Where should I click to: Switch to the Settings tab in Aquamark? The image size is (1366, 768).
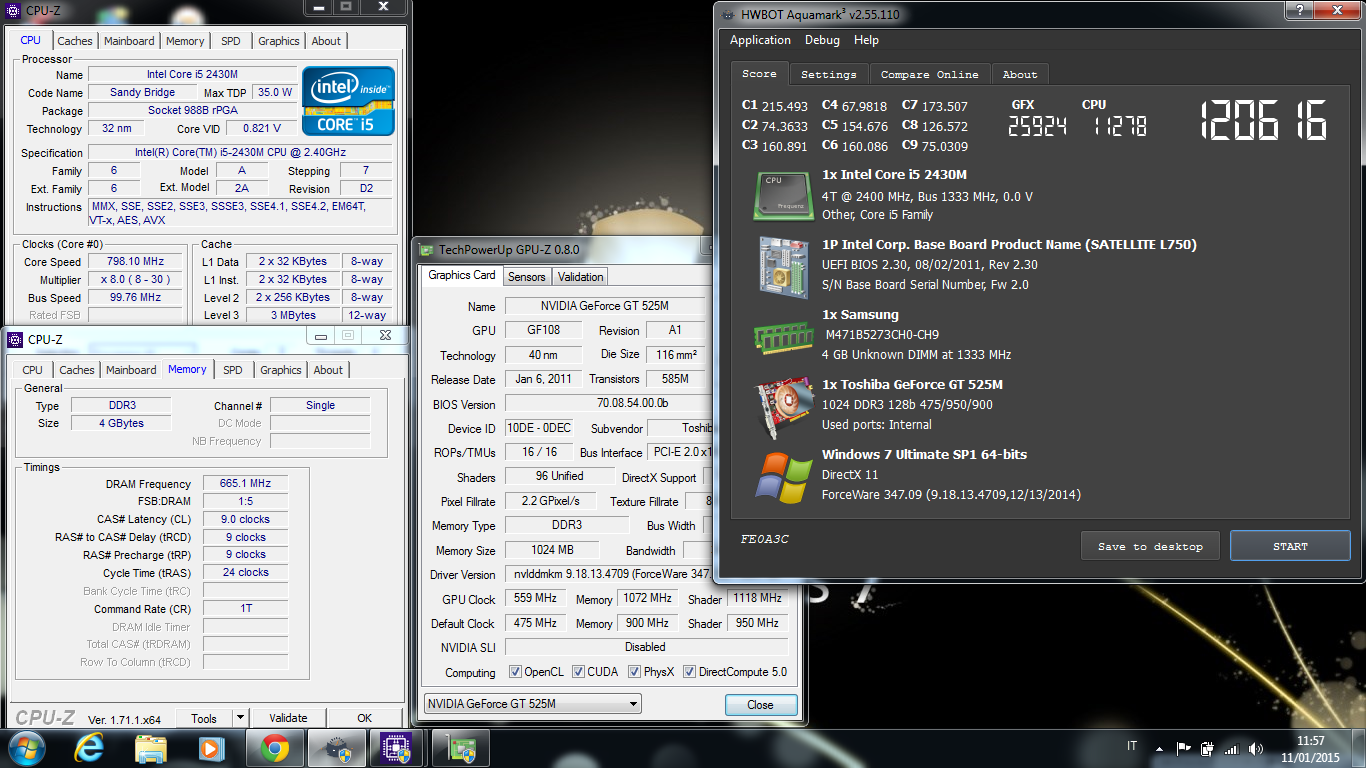(x=828, y=75)
